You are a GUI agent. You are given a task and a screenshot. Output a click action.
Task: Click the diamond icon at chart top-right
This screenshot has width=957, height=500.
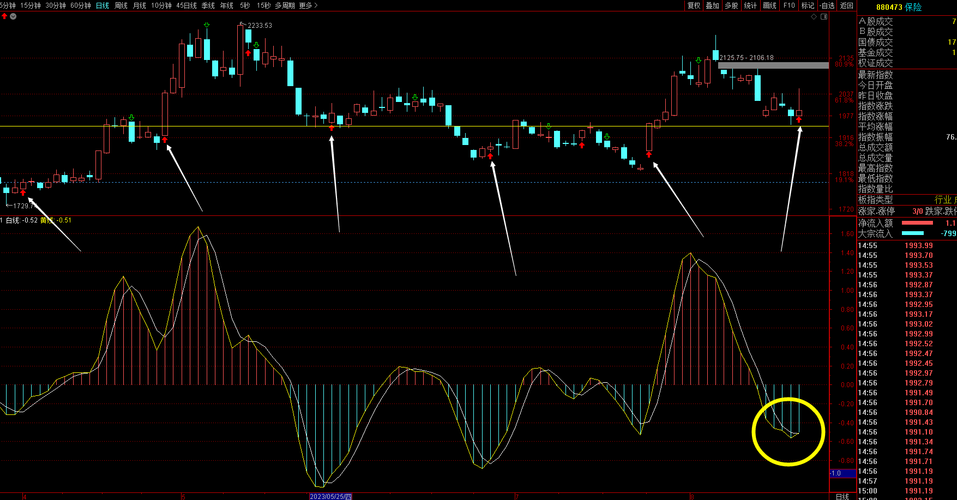coord(814,17)
